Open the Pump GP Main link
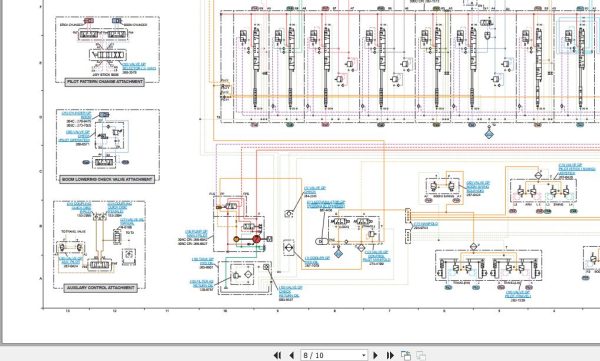This screenshot has width=600, height=361. pos(196,234)
